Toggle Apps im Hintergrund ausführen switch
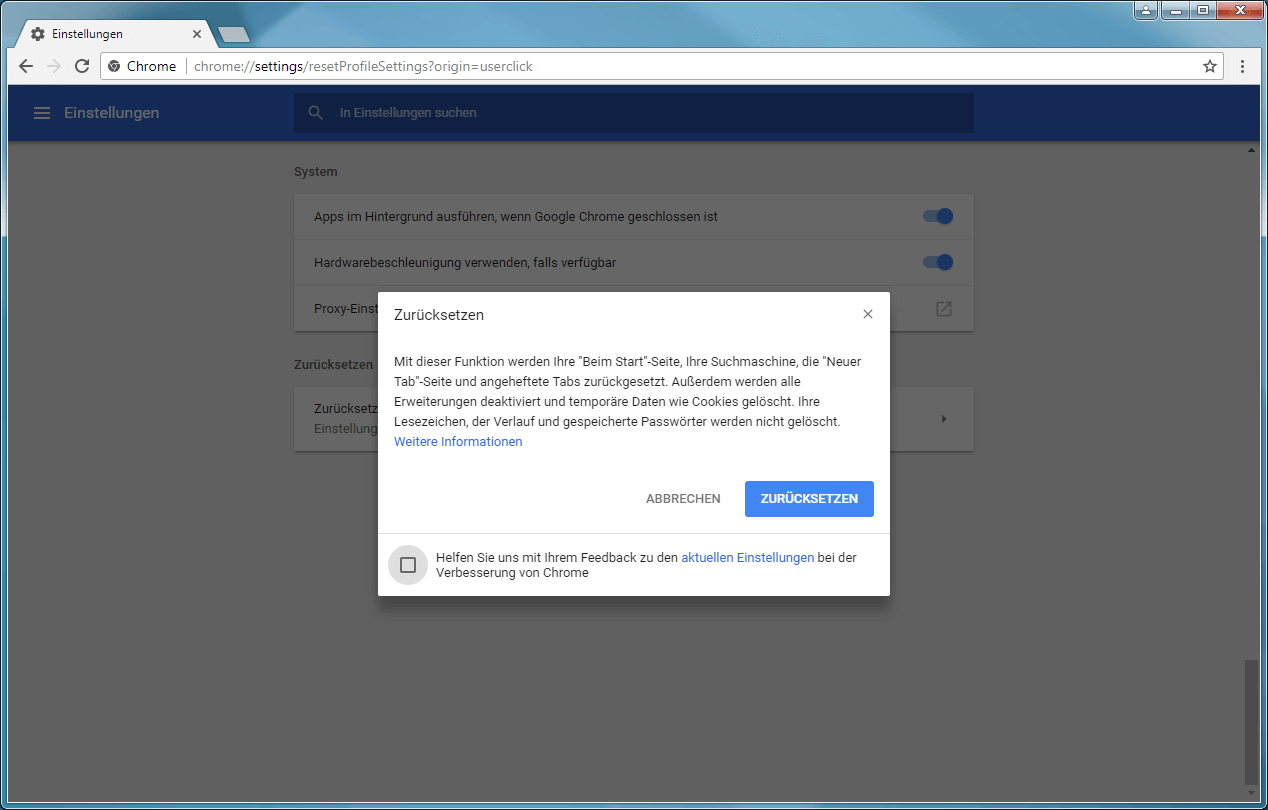Image resolution: width=1268 pixels, height=810 pixels. [938, 216]
